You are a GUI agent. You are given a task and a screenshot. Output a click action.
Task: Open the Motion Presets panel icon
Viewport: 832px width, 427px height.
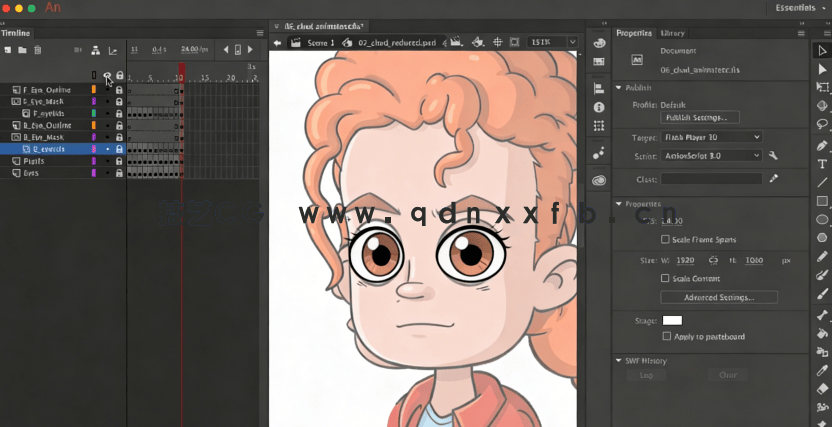tap(599, 153)
